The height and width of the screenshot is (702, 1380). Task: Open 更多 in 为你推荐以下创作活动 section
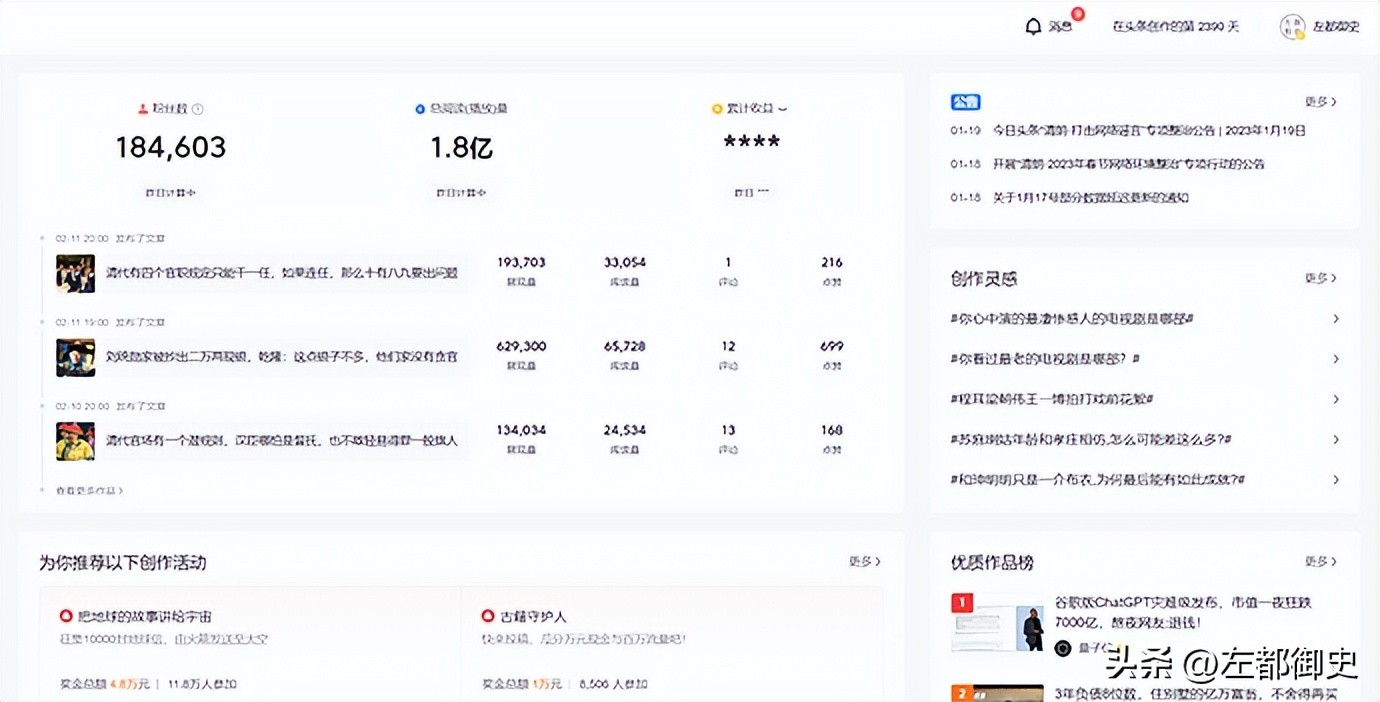862,562
